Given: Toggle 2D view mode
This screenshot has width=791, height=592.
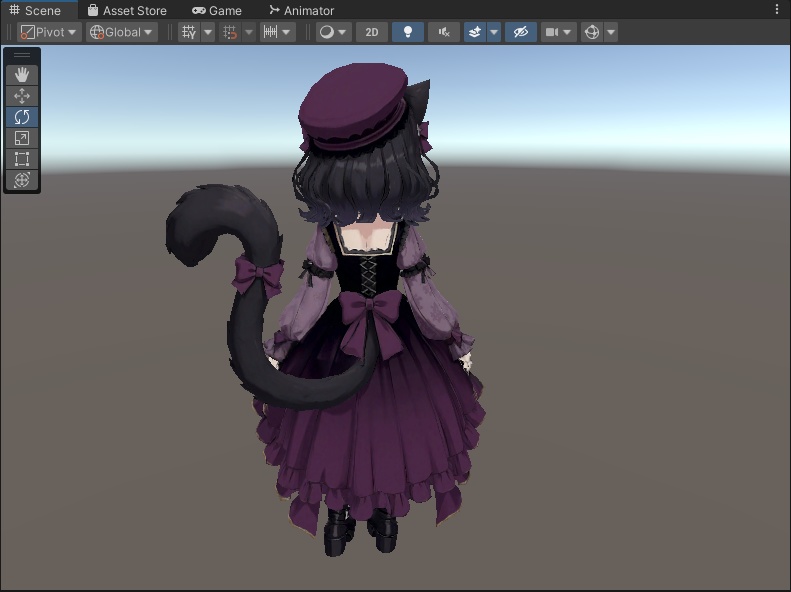Looking at the screenshot, I should pyautogui.click(x=372, y=32).
